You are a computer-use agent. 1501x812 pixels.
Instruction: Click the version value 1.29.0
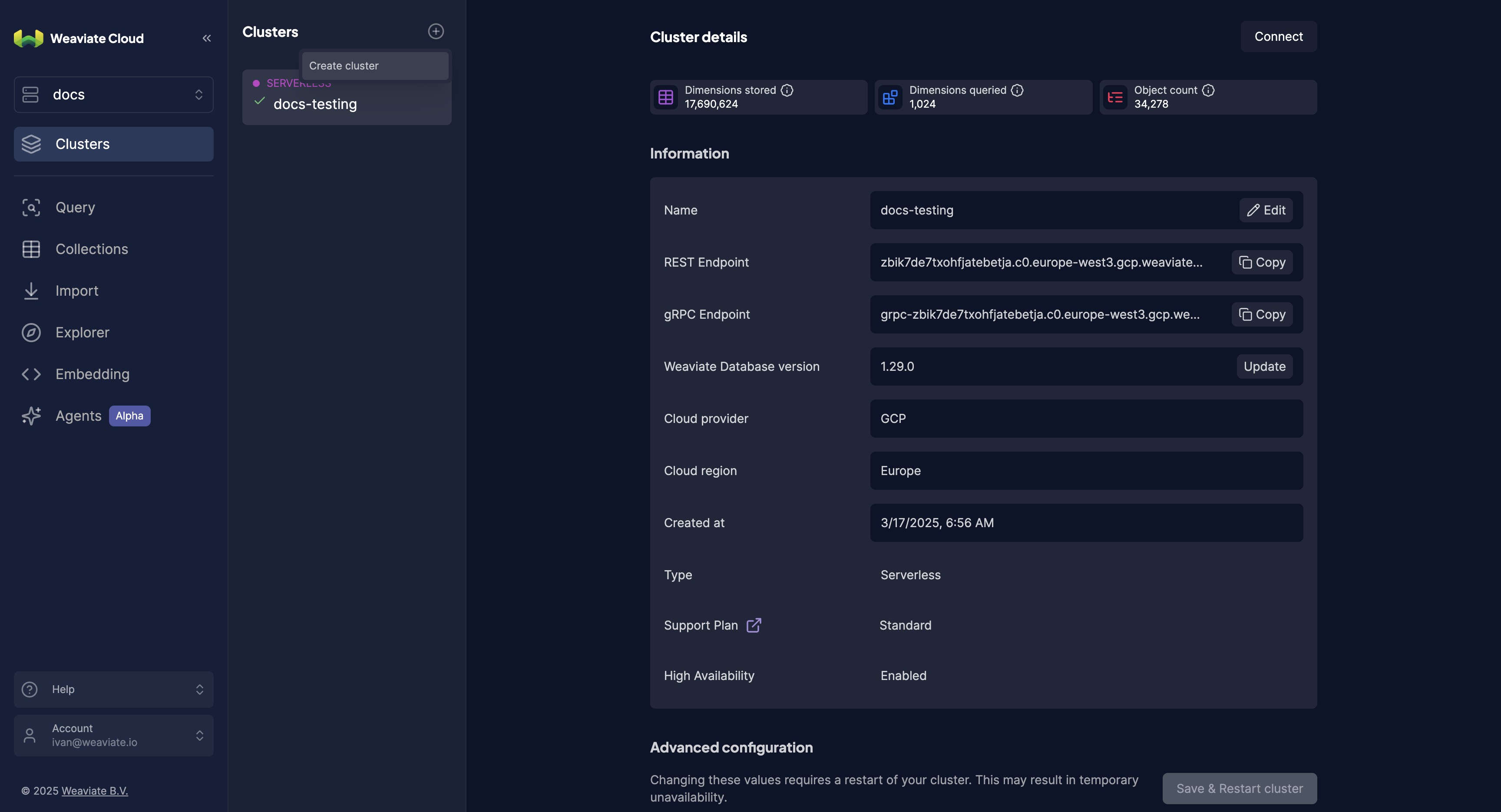tap(897, 366)
